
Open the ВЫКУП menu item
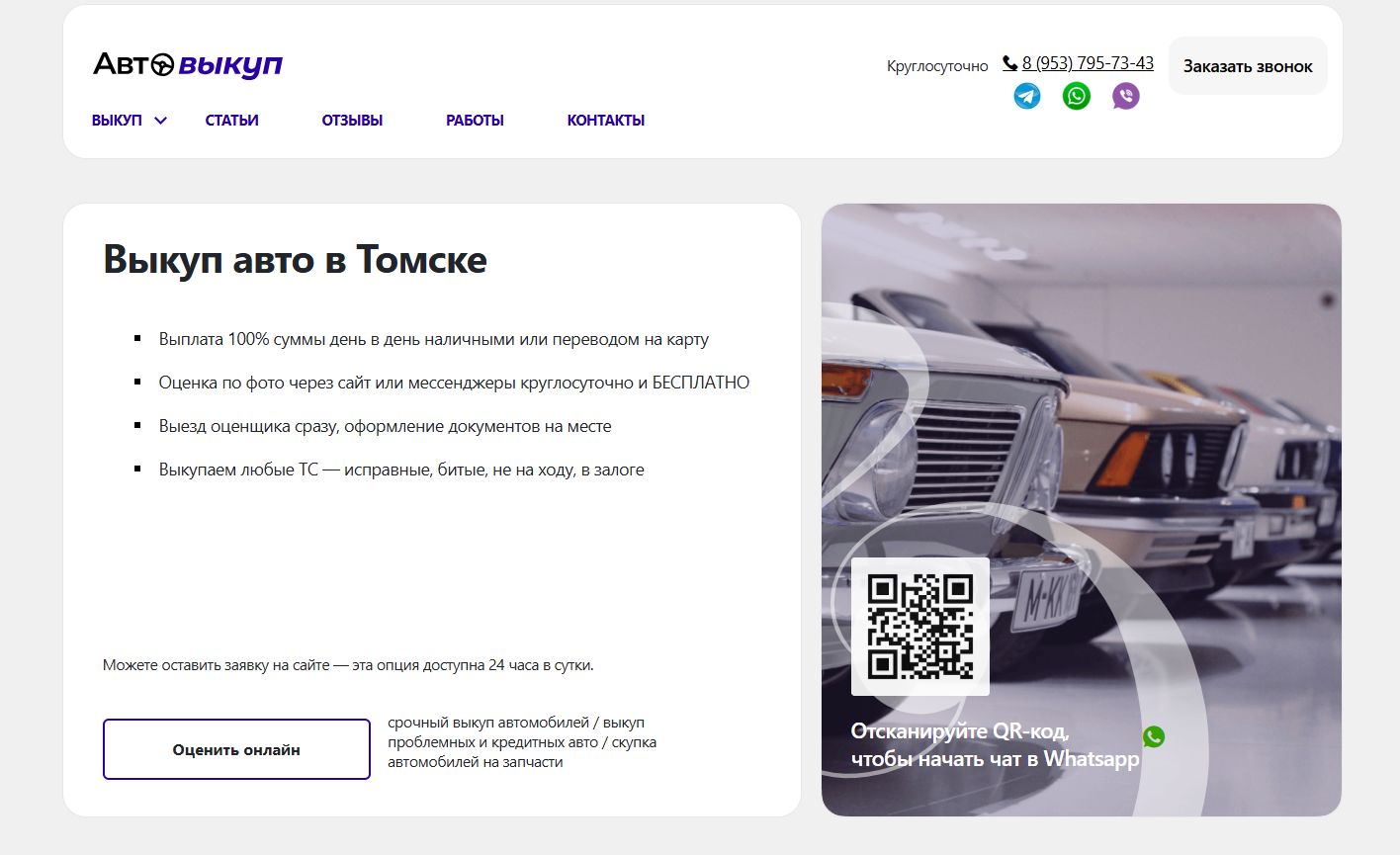click(x=117, y=121)
